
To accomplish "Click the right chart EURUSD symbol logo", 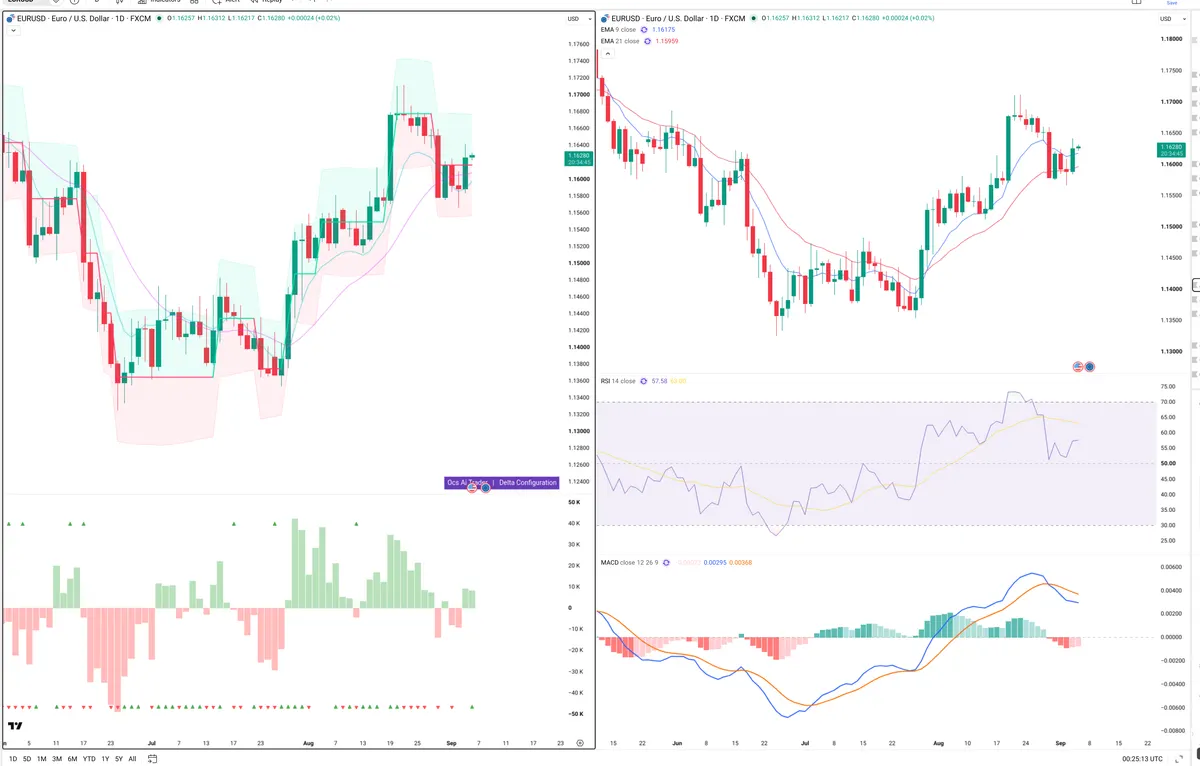I will point(605,18).
